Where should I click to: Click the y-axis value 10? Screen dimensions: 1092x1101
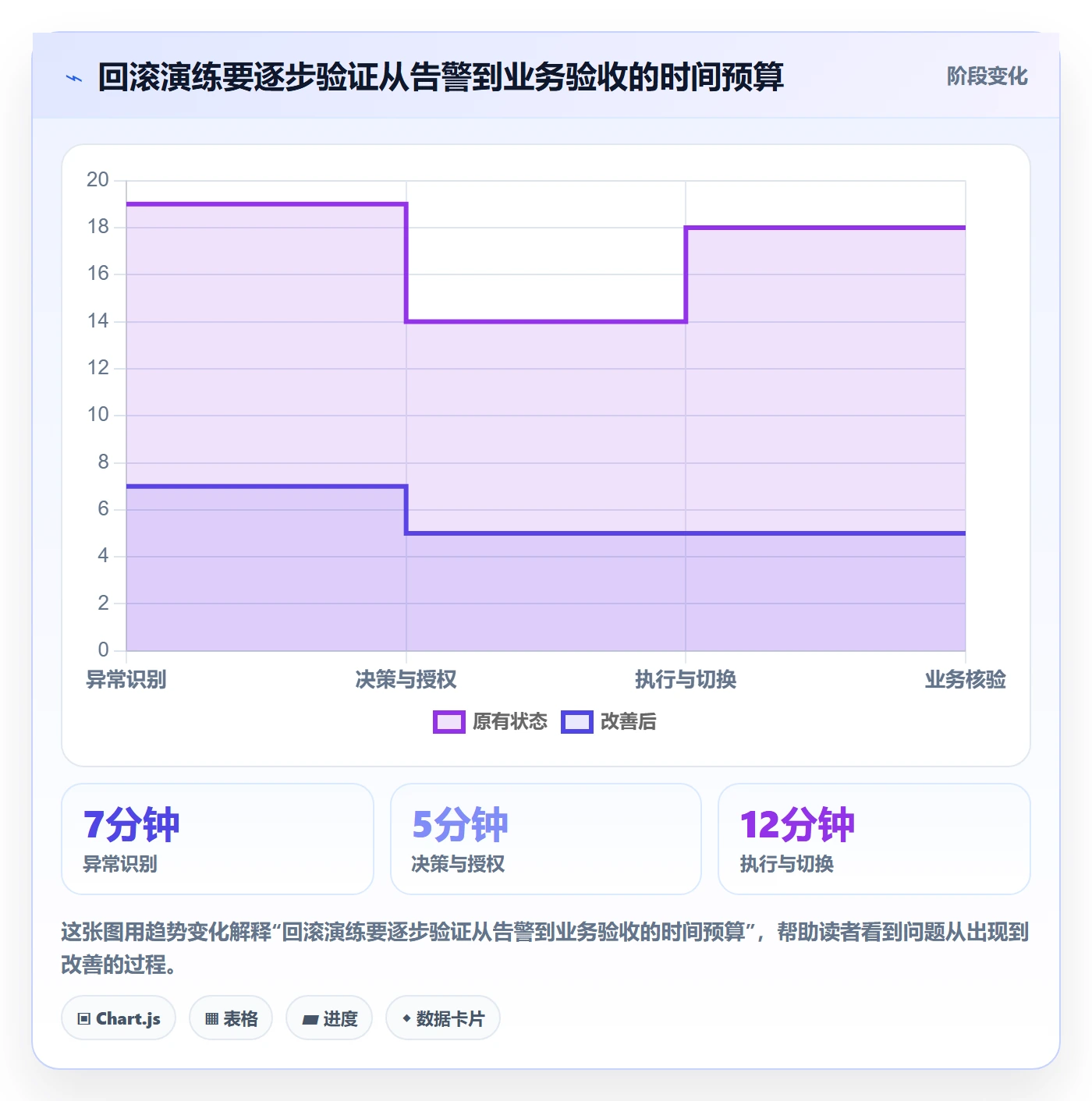click(97, 415)
